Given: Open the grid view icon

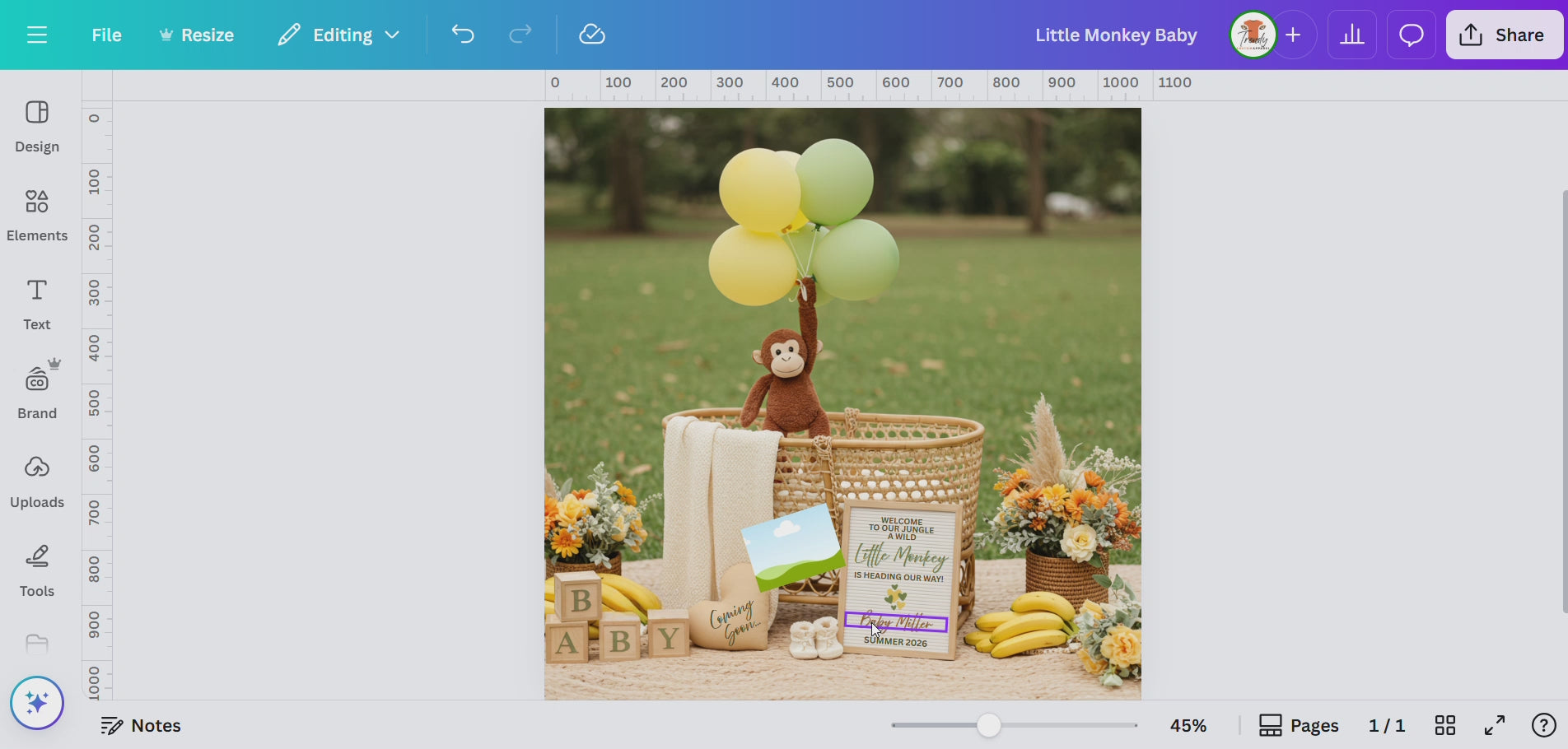Looking at the screenshot, I should coord(1445,725).
